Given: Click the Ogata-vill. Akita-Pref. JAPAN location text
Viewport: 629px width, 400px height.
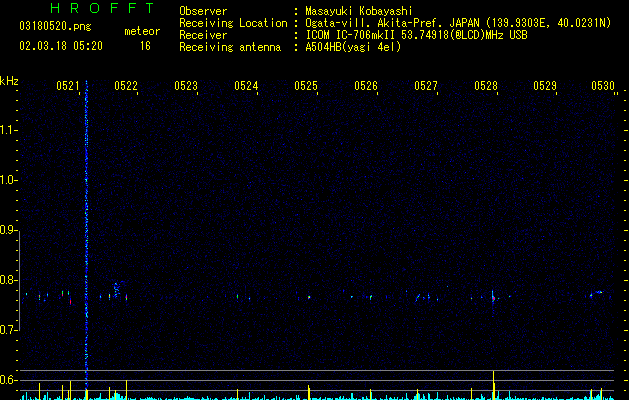Looking at the screenshot, I should (393, 23).
